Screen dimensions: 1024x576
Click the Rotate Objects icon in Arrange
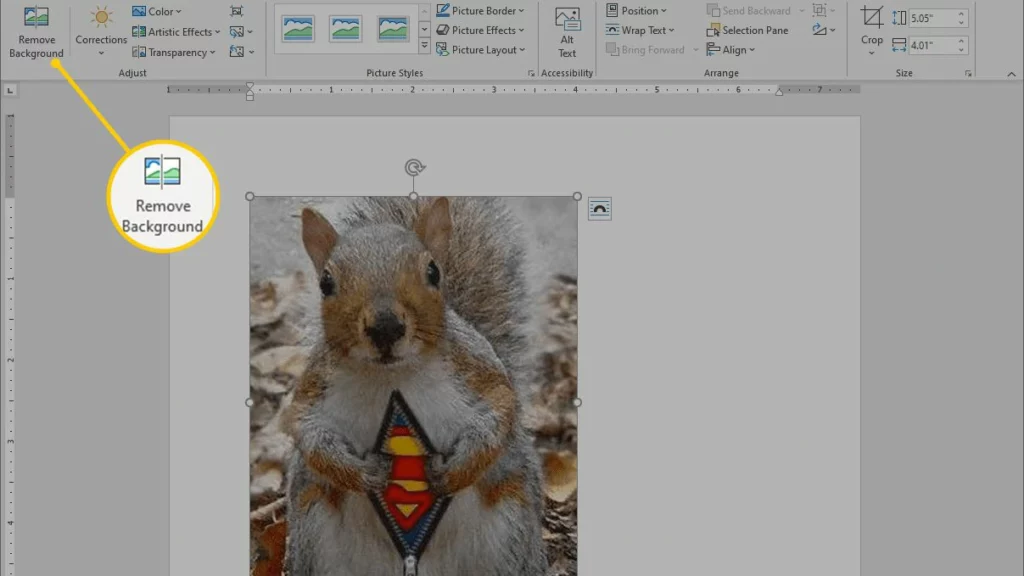click(821, 30)
